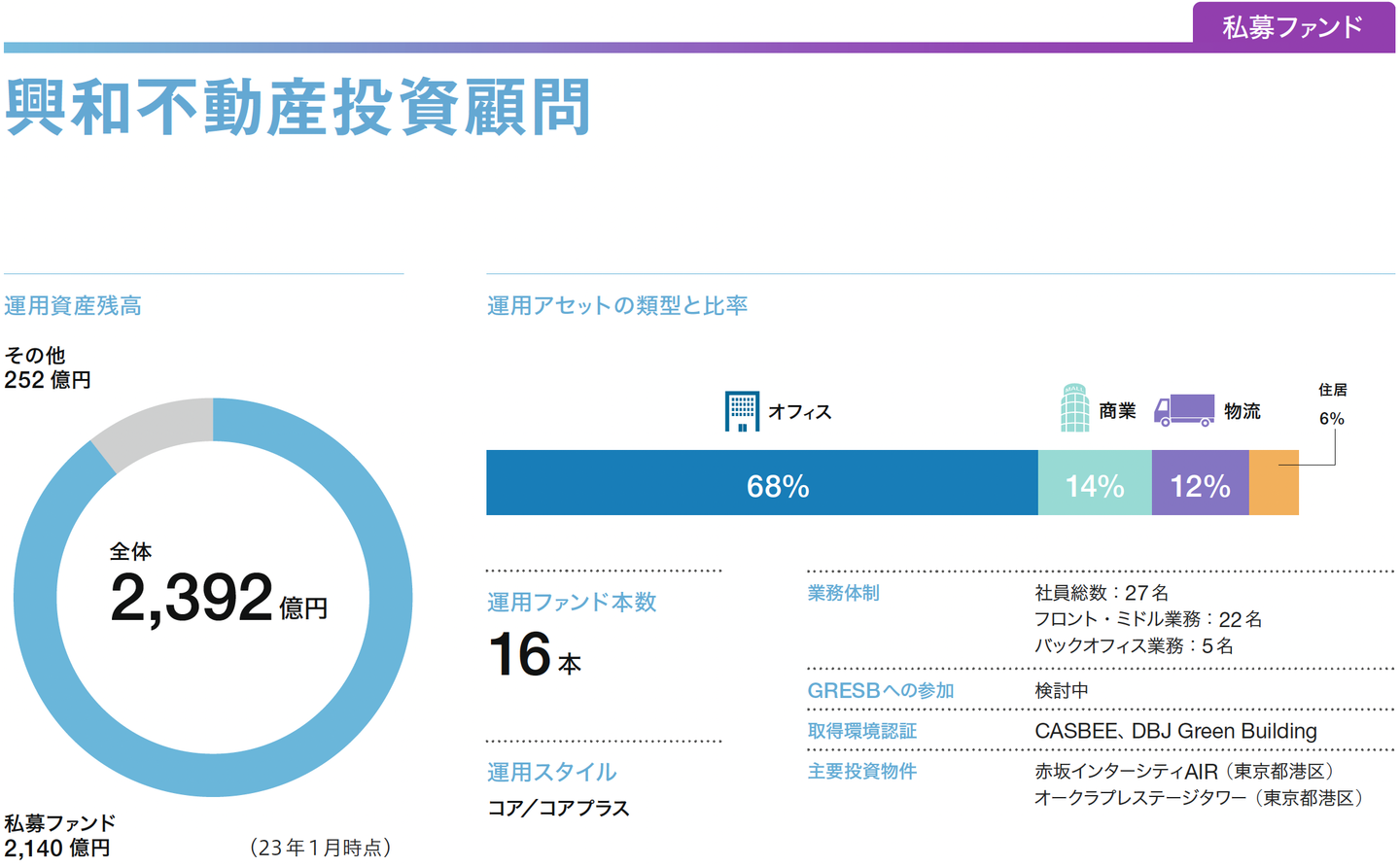This screenshot has width=1400, height=867.
Task: Click the office building icon
Action: point(742,411)
